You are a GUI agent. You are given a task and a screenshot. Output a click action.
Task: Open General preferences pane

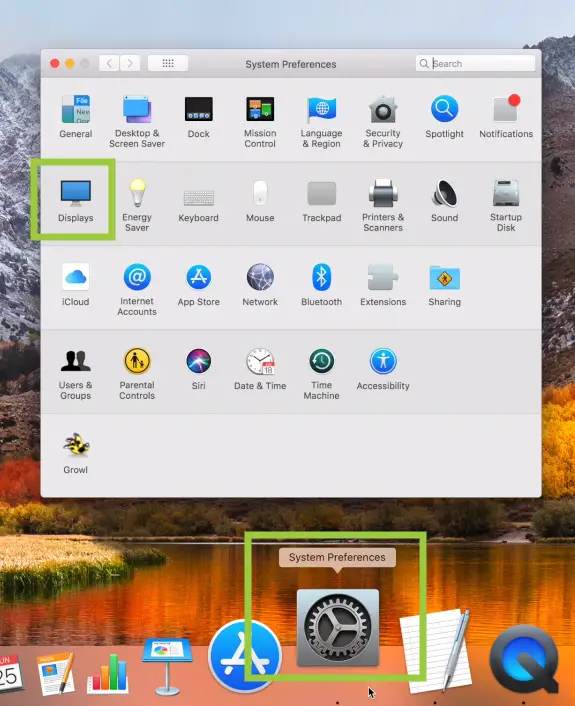pyautogui.click(x=76, y=117)
